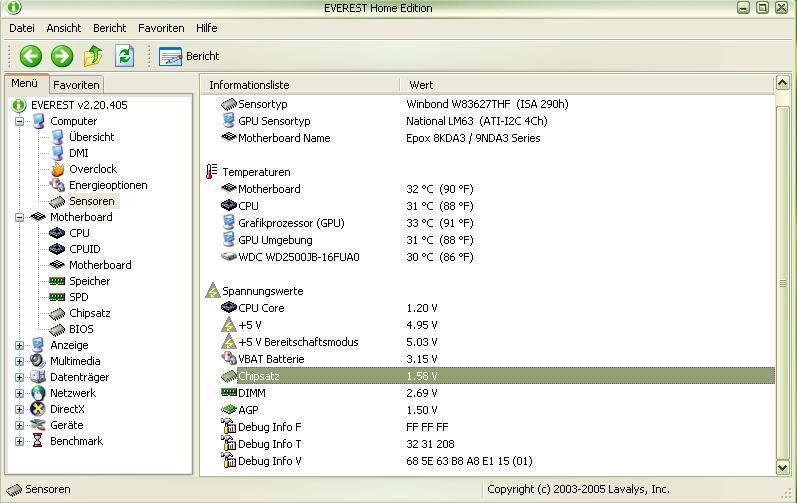Open the Ansicht menu
The image size is (797, 503).
64,28
